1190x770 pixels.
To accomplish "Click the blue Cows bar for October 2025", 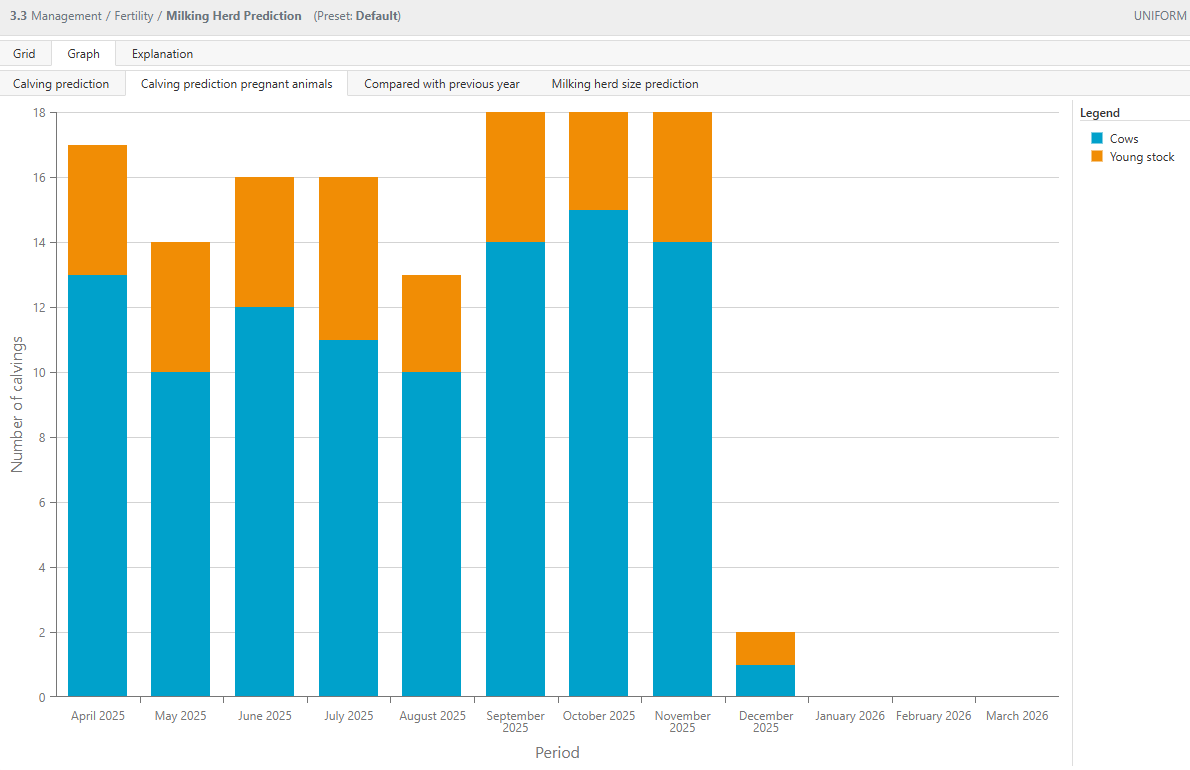I will (x=598, y=452).
